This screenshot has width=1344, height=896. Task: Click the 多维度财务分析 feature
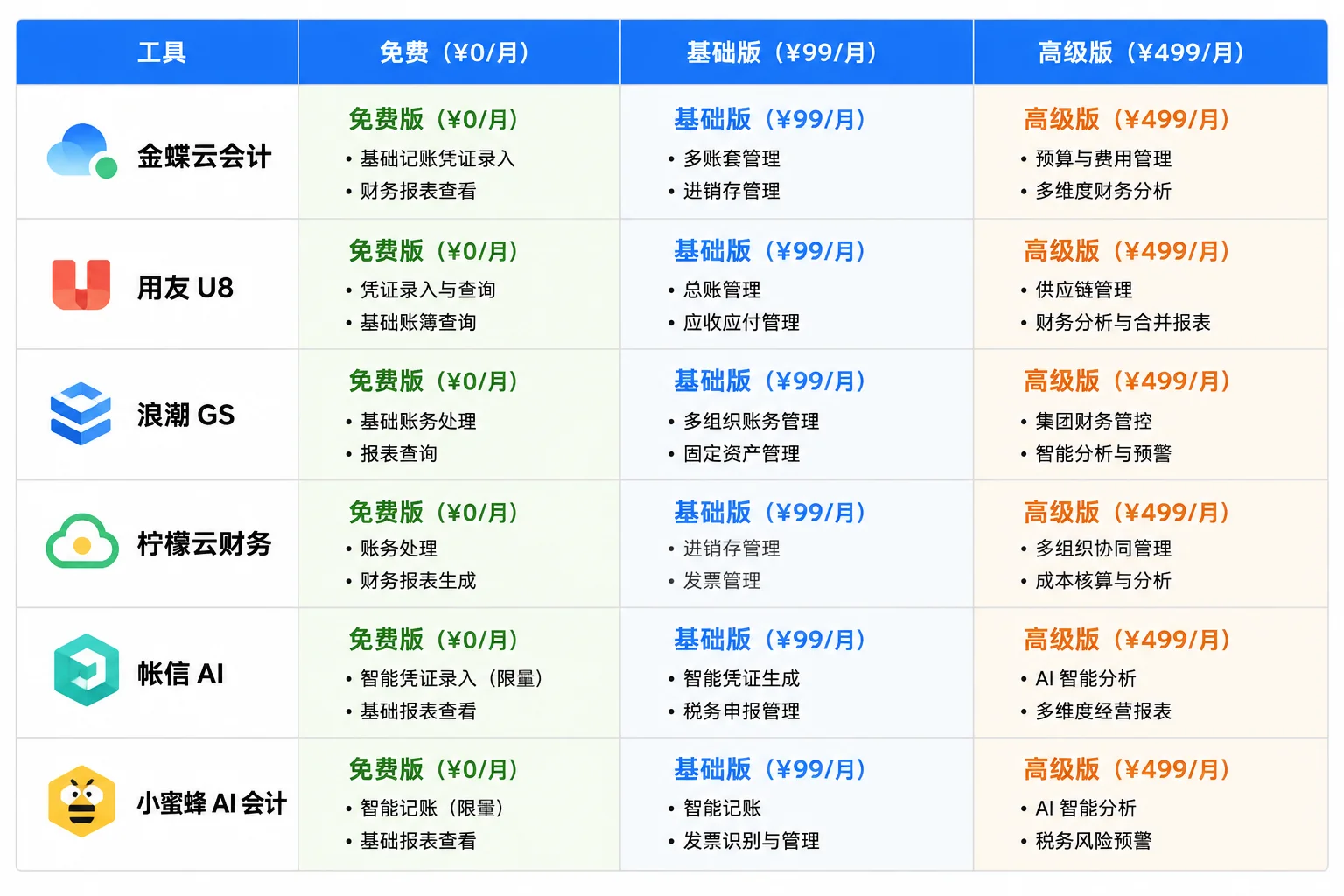click(x=1103, y=191)
